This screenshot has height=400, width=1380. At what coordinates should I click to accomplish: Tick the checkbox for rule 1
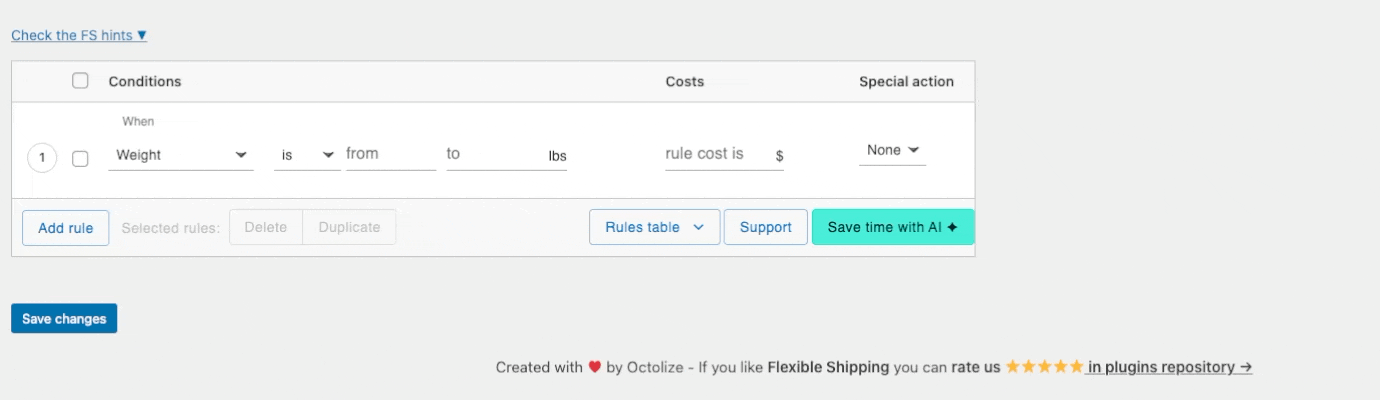pos(81,158)
